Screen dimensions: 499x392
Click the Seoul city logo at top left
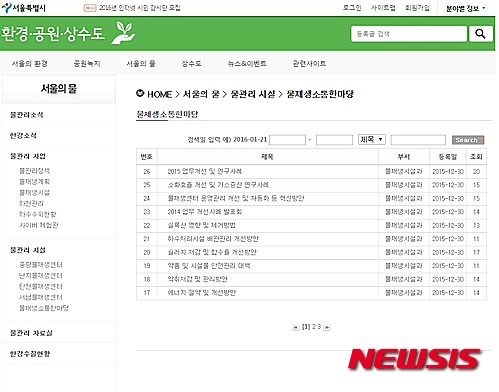tap(23, 8)
